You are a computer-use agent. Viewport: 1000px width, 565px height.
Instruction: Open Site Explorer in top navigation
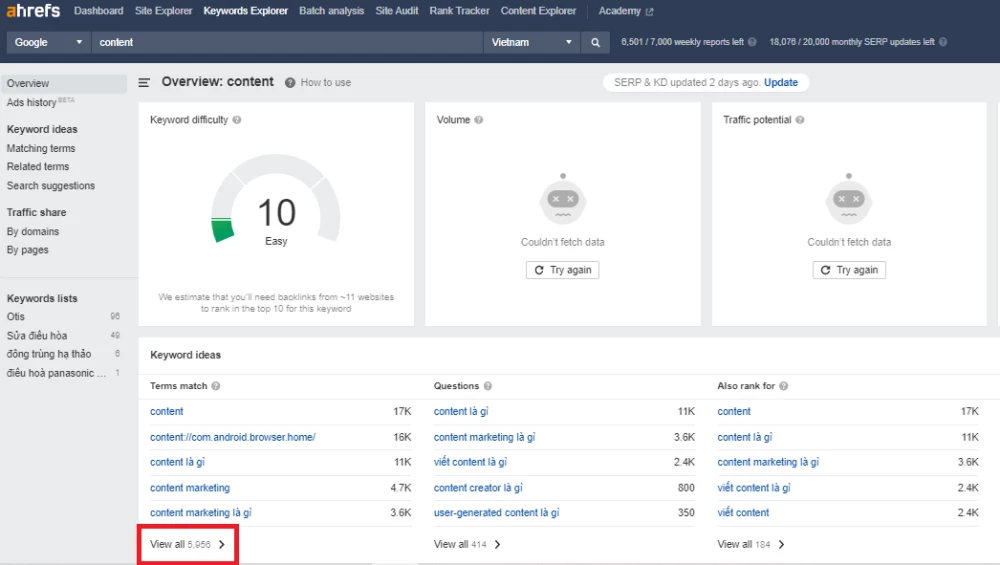(x=163, y=11)
